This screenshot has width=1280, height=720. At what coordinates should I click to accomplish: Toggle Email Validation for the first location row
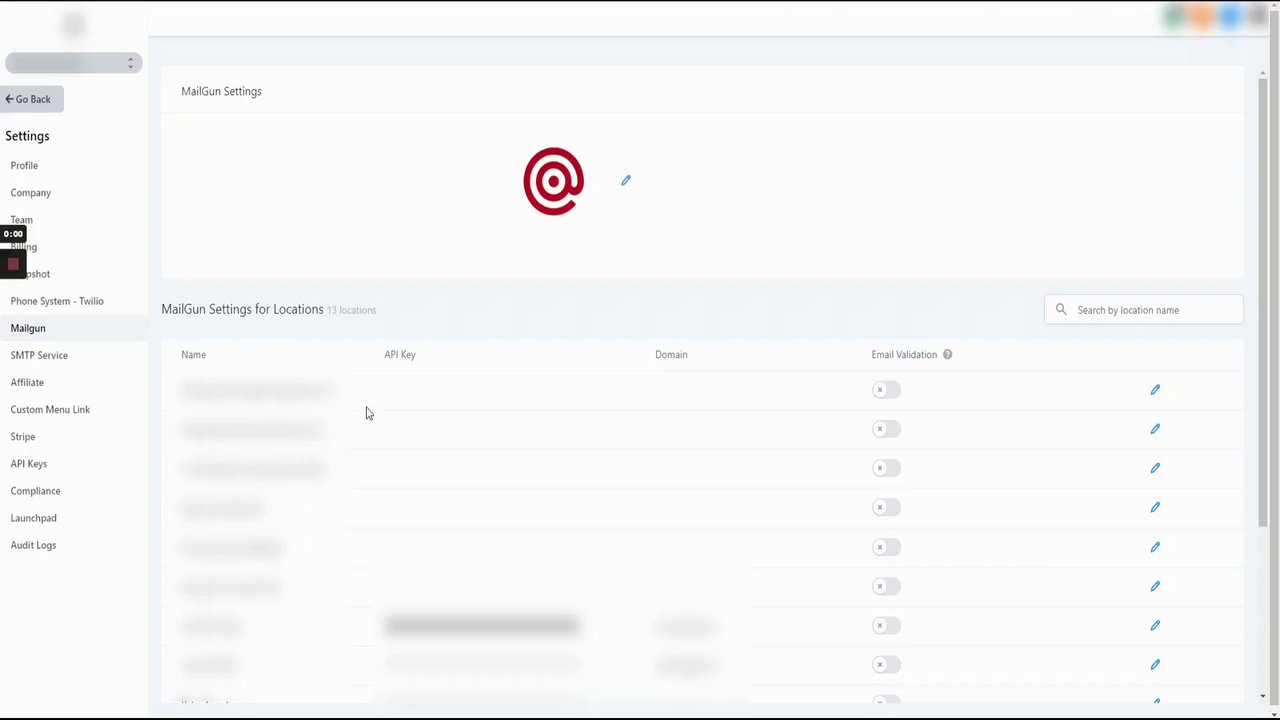click(886, 390)
